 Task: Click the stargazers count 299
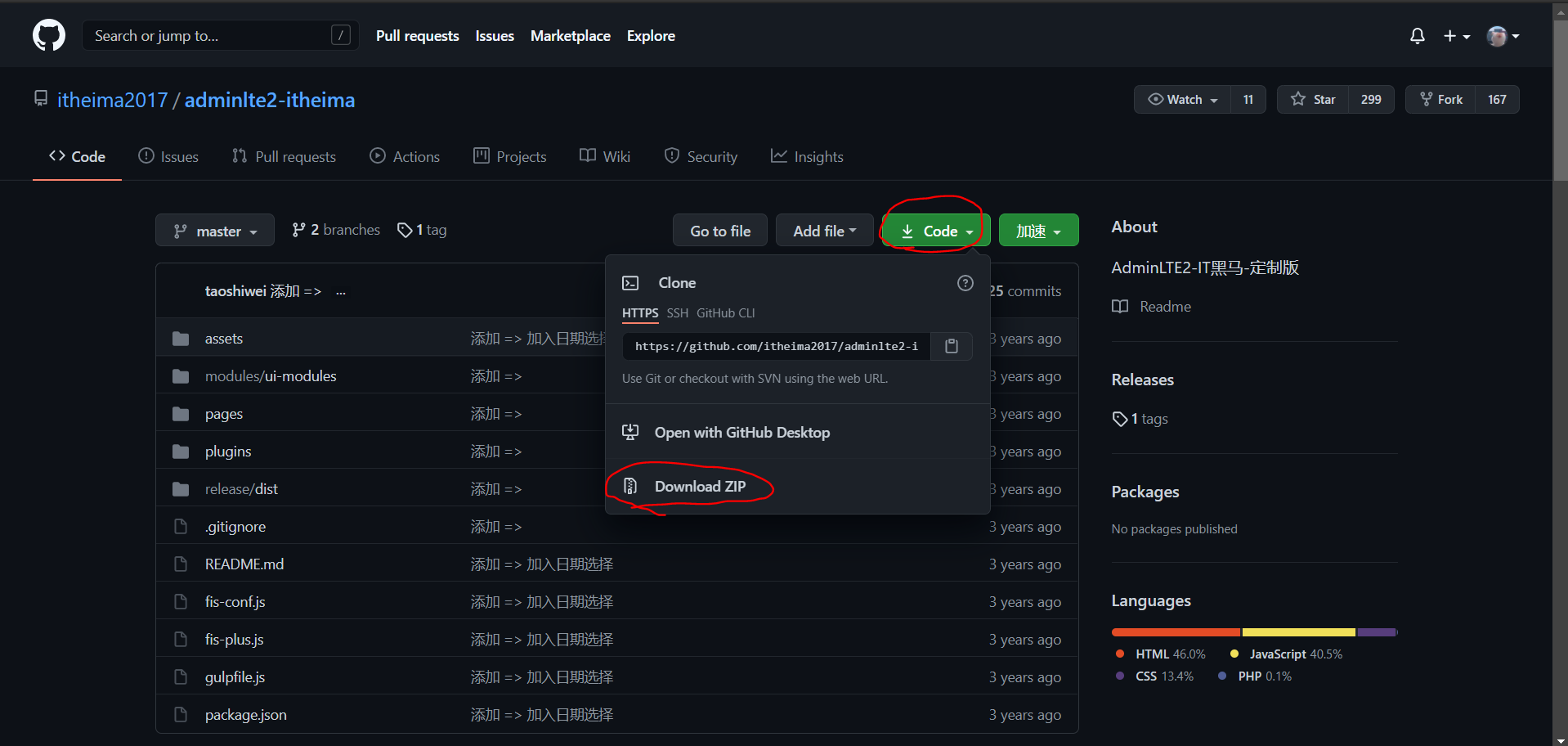tap(1371, 100)
